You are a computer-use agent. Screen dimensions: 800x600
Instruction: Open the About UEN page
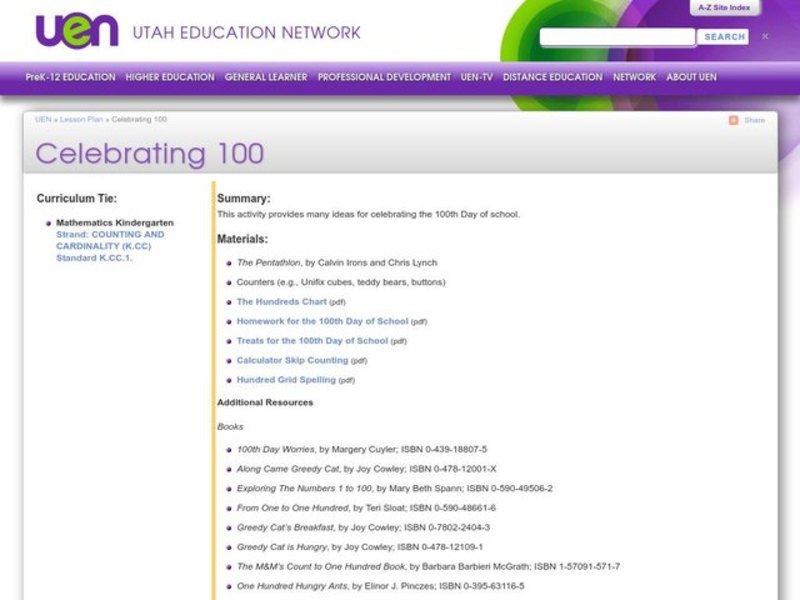(690, 77)
